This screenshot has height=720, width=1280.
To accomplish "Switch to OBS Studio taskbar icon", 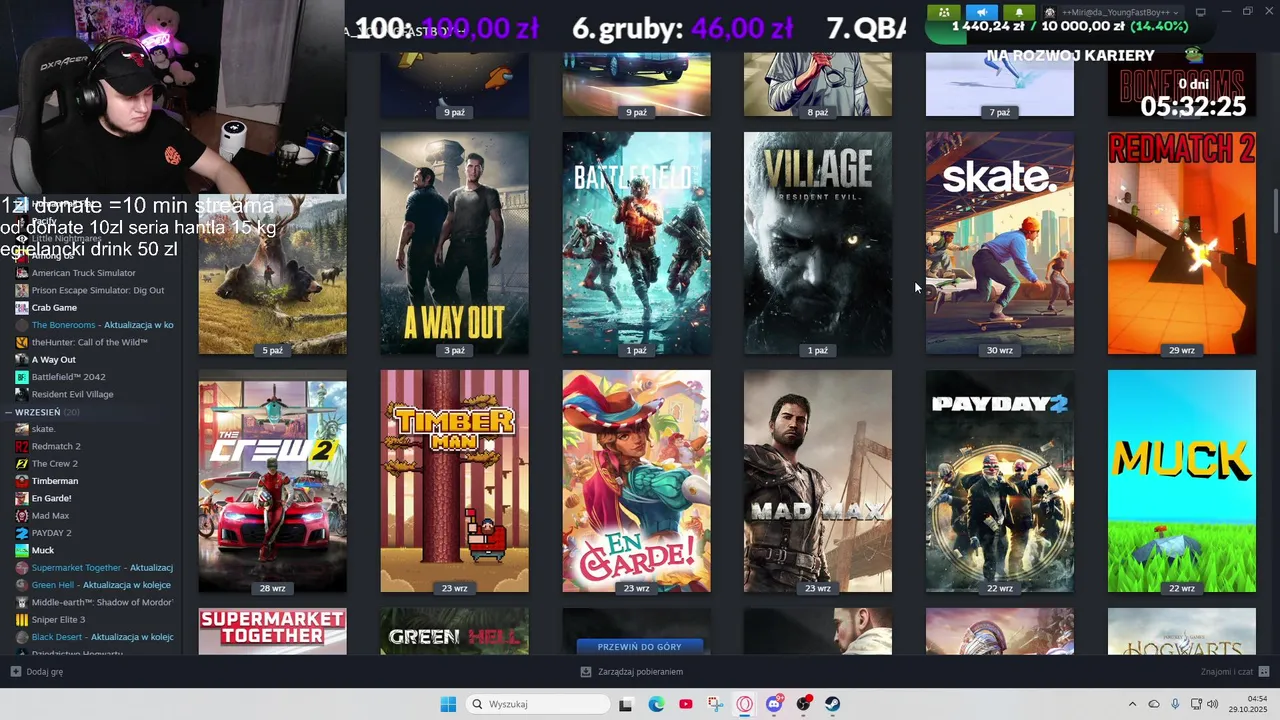I will (x=803, y=704).
